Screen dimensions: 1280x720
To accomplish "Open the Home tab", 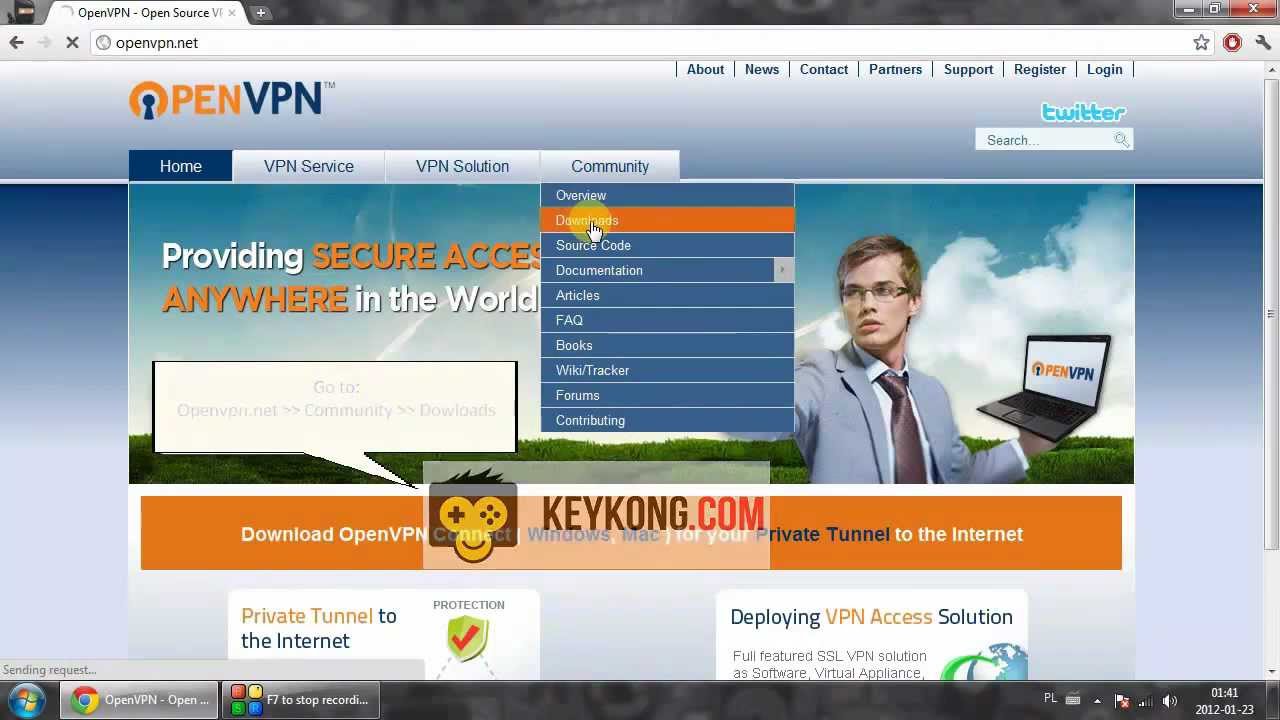I will pos(181,166).
